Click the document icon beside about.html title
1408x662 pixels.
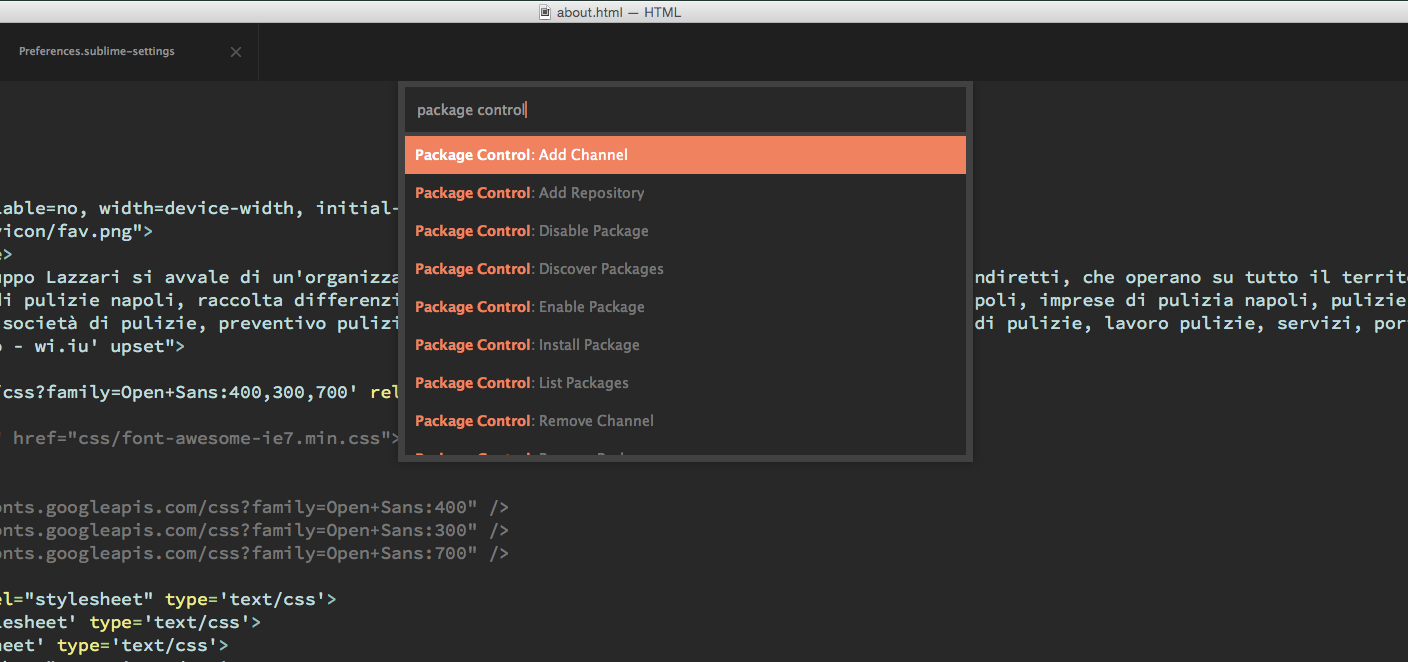pos(545,12)
